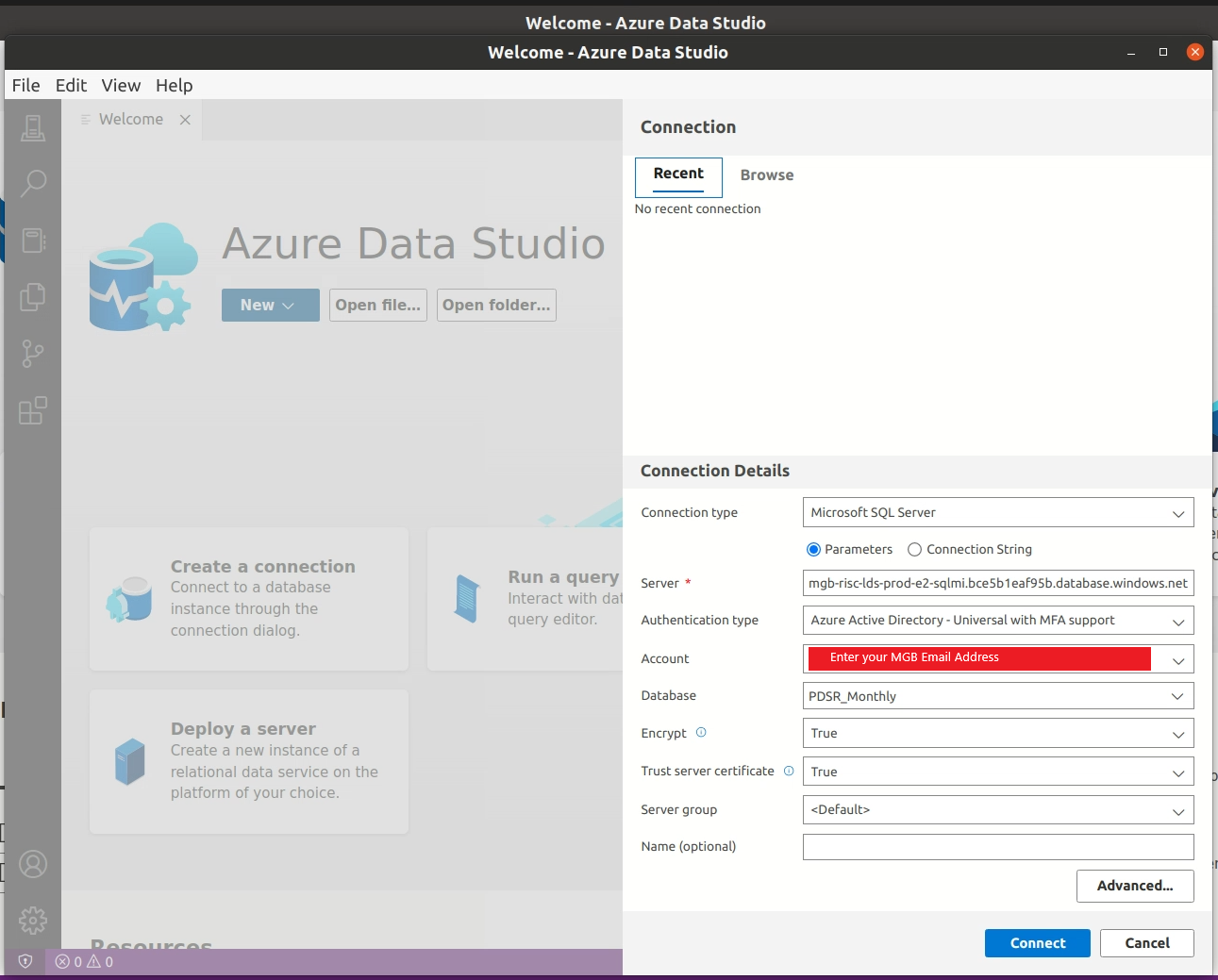
Task: Open the Edit menu
Action: pyautogui.click(x=71, y=85)
